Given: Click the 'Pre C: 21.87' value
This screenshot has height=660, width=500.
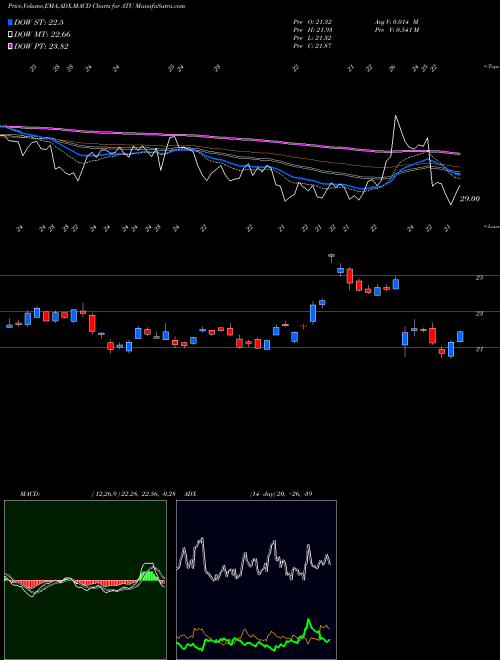Looking at the screenshot, I should (x=313, y=46).
